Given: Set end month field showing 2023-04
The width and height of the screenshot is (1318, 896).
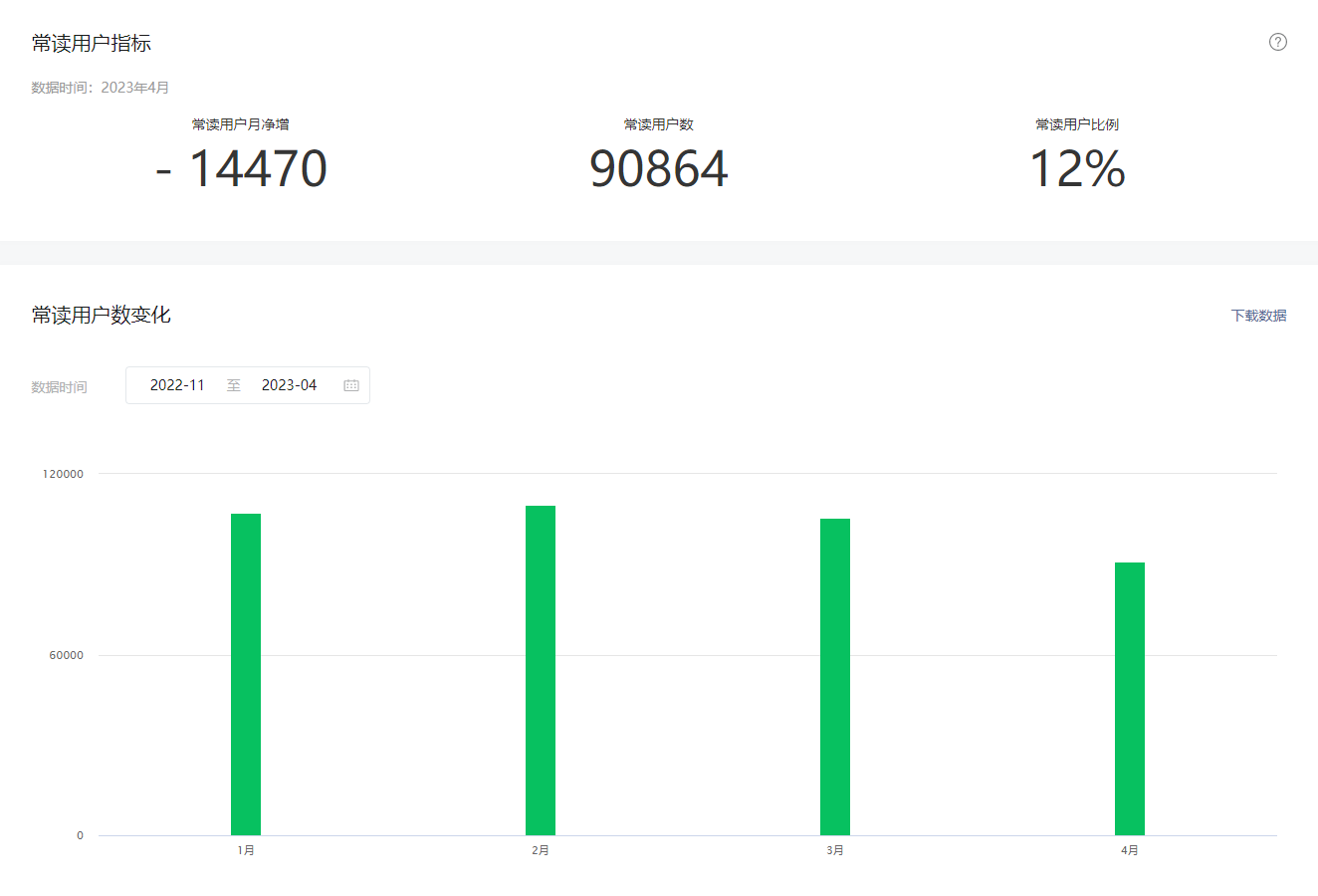Looking at the screenshot, I should pos(289,385).
